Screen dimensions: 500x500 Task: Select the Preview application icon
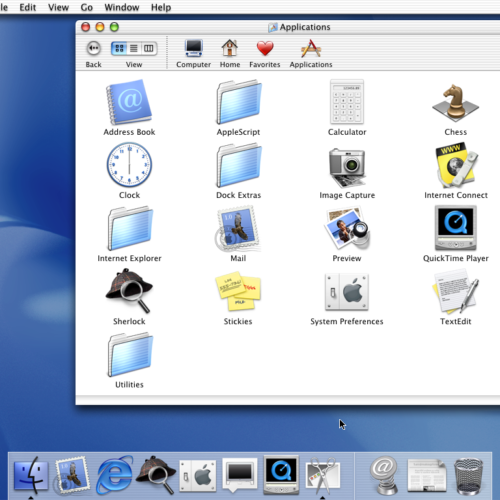[347, 228]
